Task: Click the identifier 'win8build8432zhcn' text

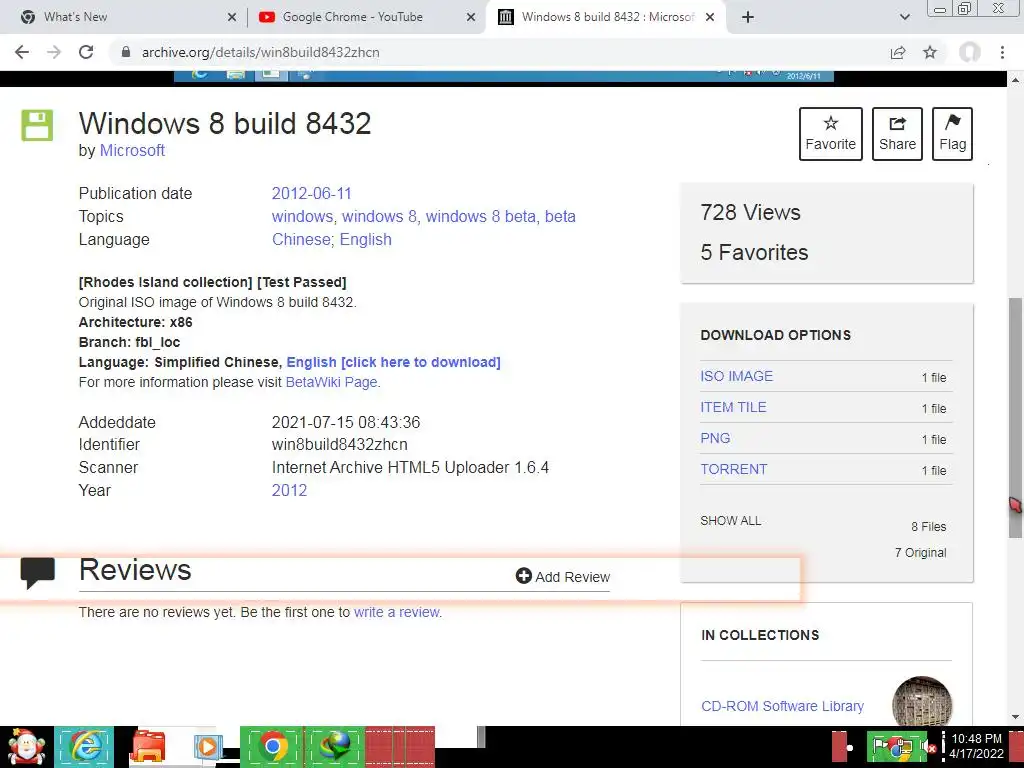Action: pyautogui.click(x=340, y=445)
